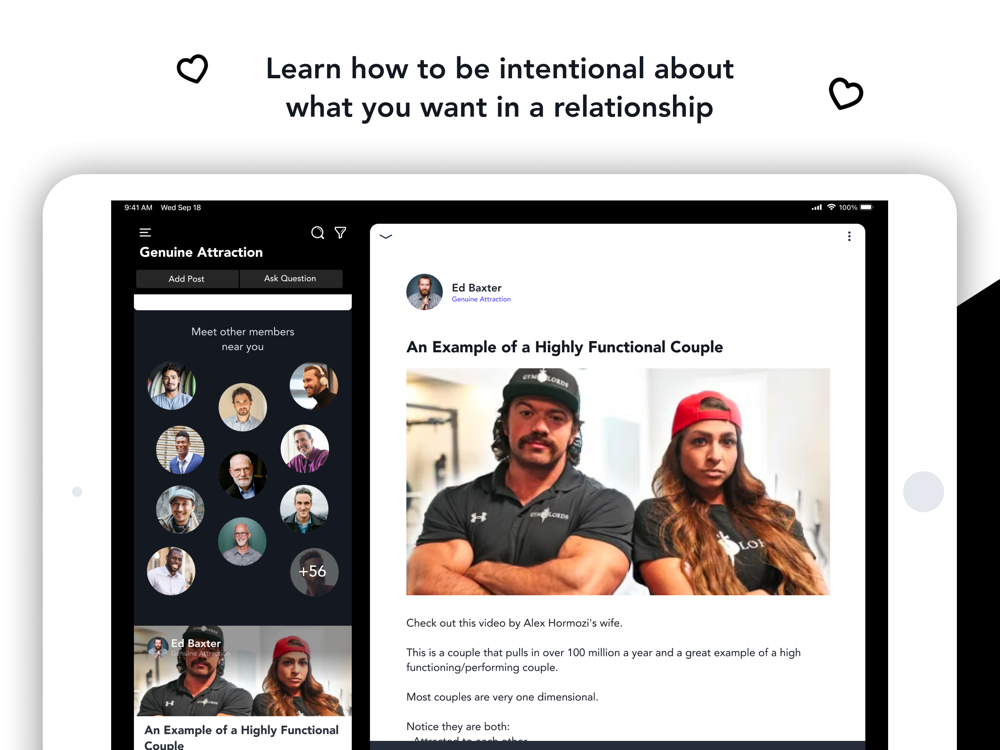Open the large couple photo in the post

(618, 482)
